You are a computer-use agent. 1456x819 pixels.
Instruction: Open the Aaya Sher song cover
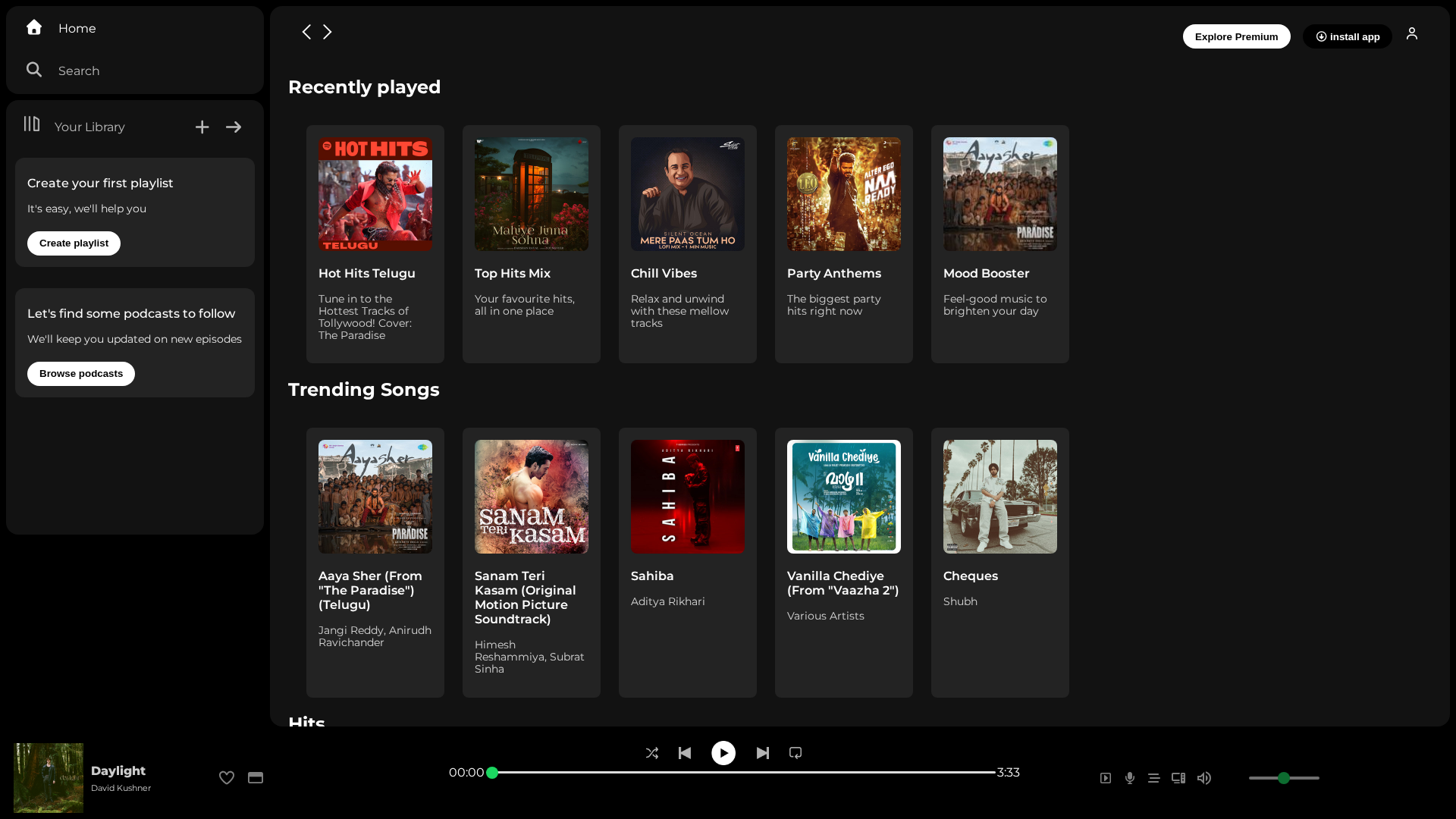coord(375,497)
